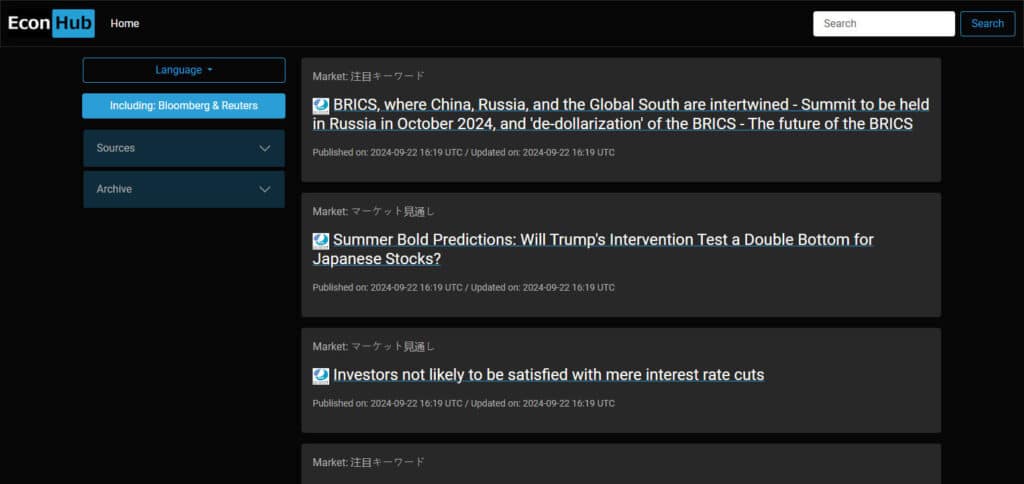Submit with the Search button
The width and height of the screenshot is (1024, 484).
pos(987,24)
